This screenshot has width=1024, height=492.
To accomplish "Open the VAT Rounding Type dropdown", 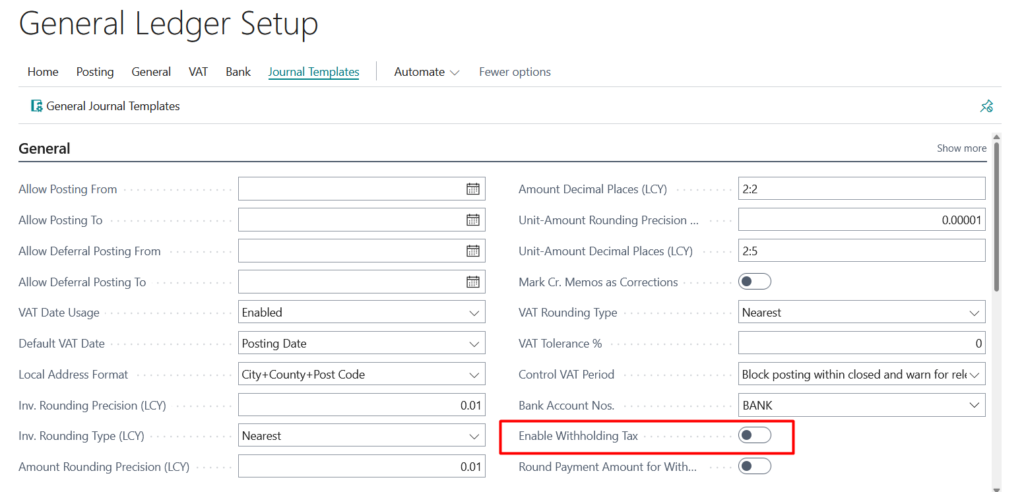I will tap(973, 313).
